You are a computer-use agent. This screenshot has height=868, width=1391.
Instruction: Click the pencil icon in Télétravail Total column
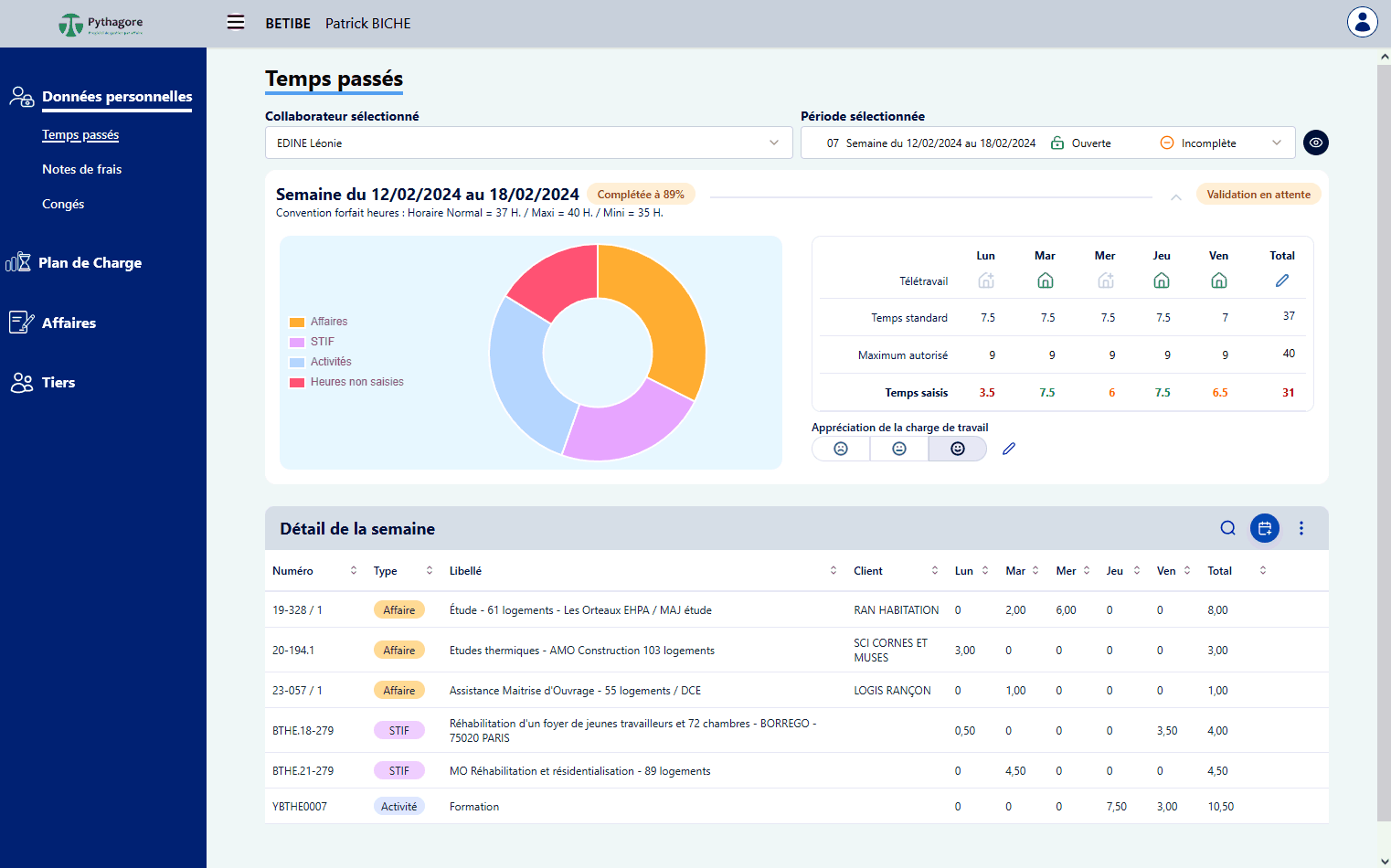1281,281
